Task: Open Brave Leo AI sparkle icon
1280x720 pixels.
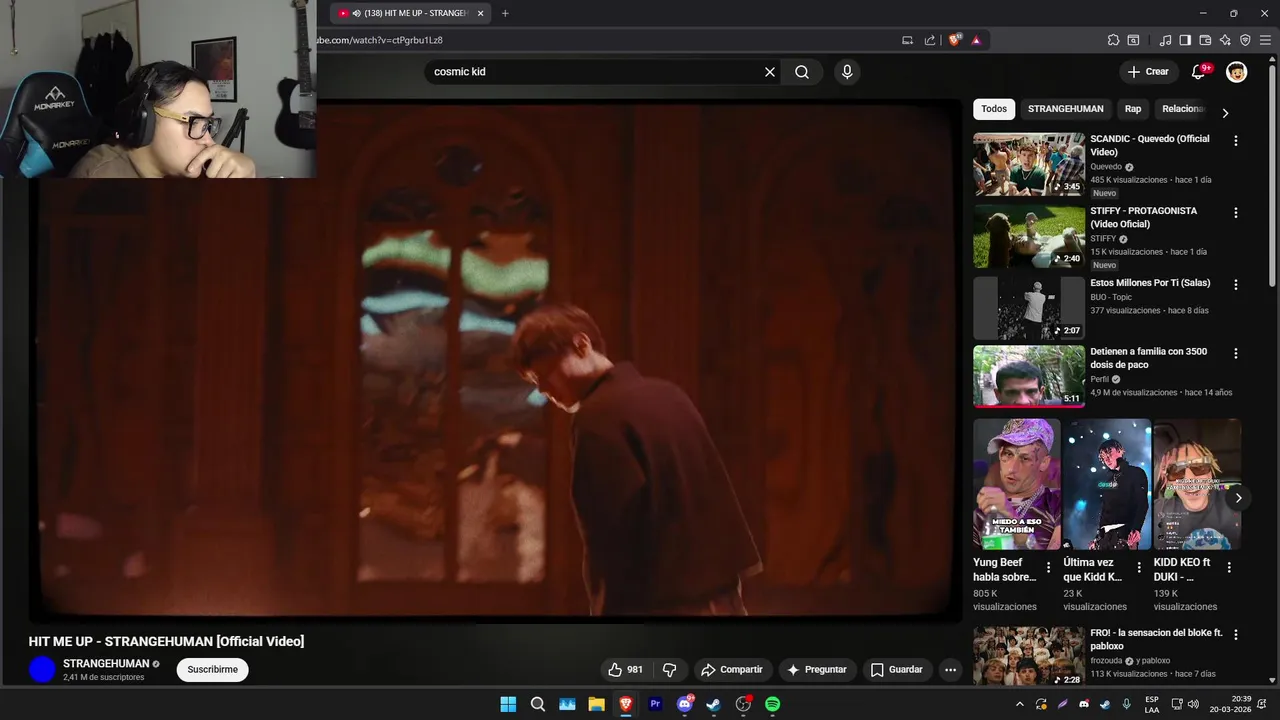Action: pyautogui.click(x=1225, y=40)
